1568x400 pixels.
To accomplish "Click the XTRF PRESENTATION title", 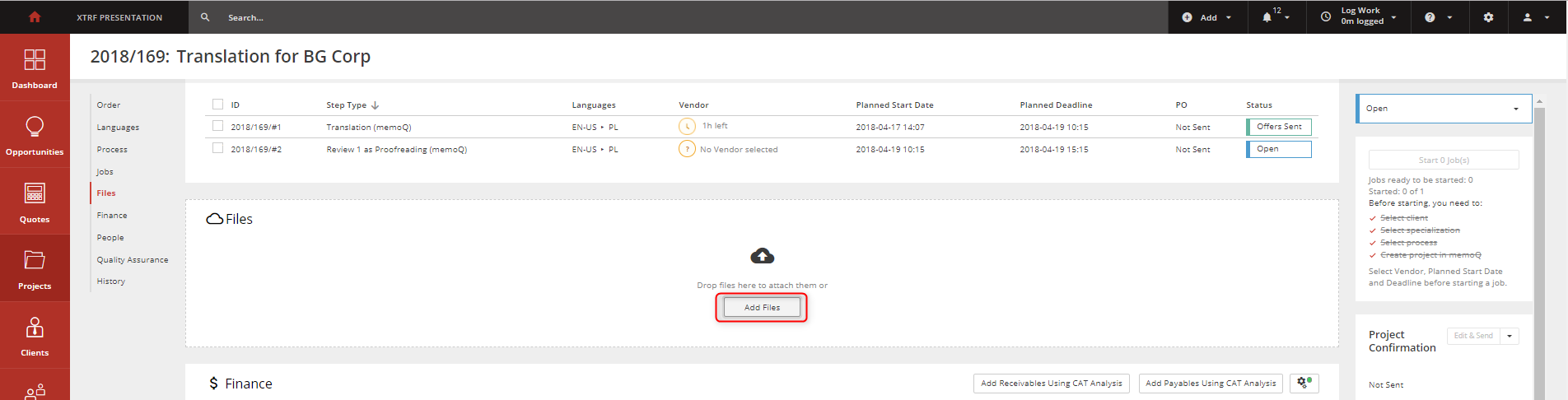I will click(119, 17).
